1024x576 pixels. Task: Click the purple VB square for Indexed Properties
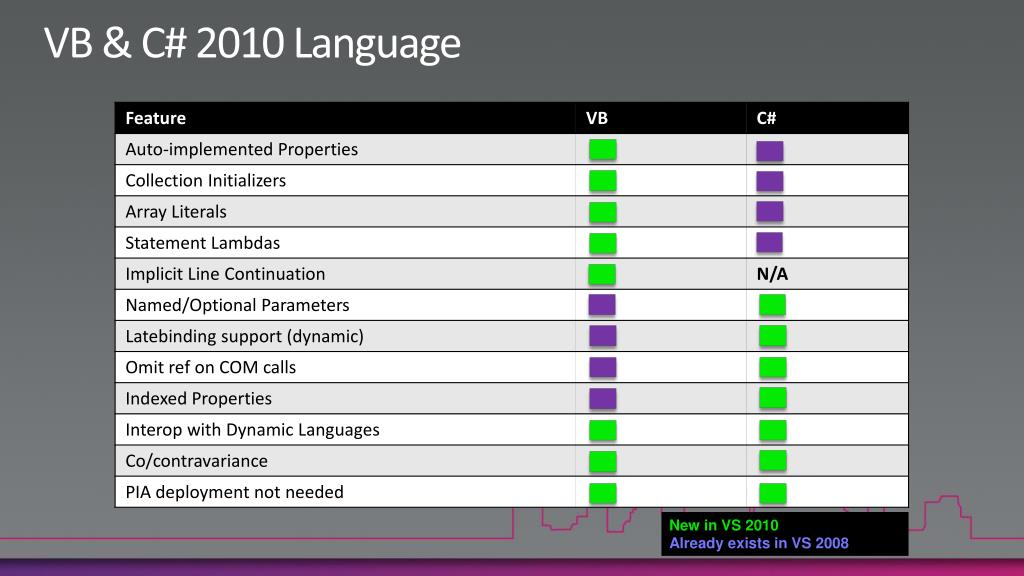point(602,398)
